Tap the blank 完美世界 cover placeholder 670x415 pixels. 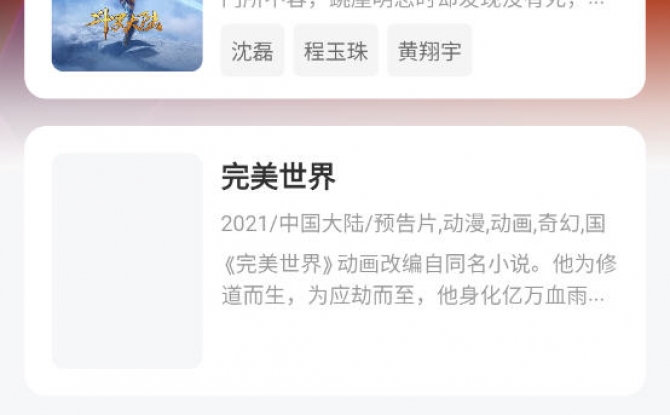coord(127,261)
